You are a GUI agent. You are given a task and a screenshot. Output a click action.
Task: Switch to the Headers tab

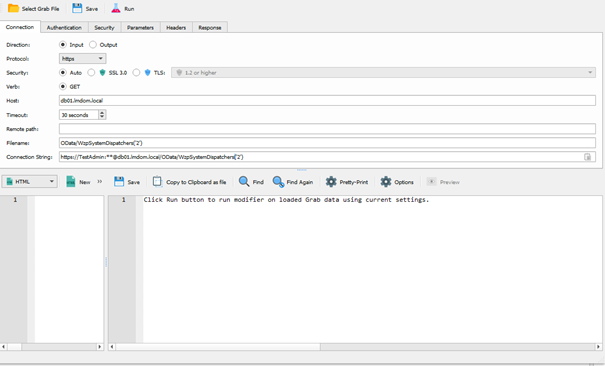176,27
